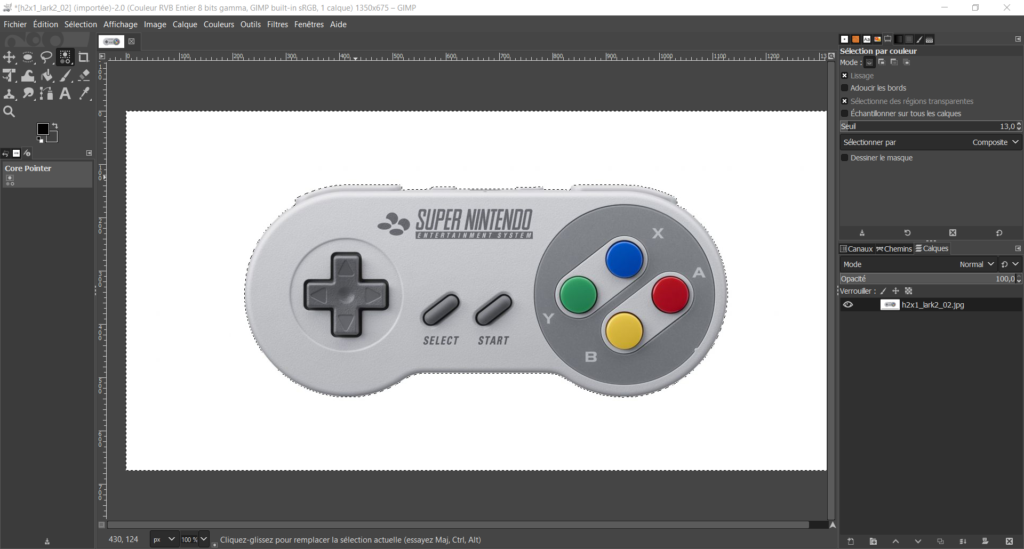Close the image tab next to thumbnail
1024x549 pixels.
131,41
